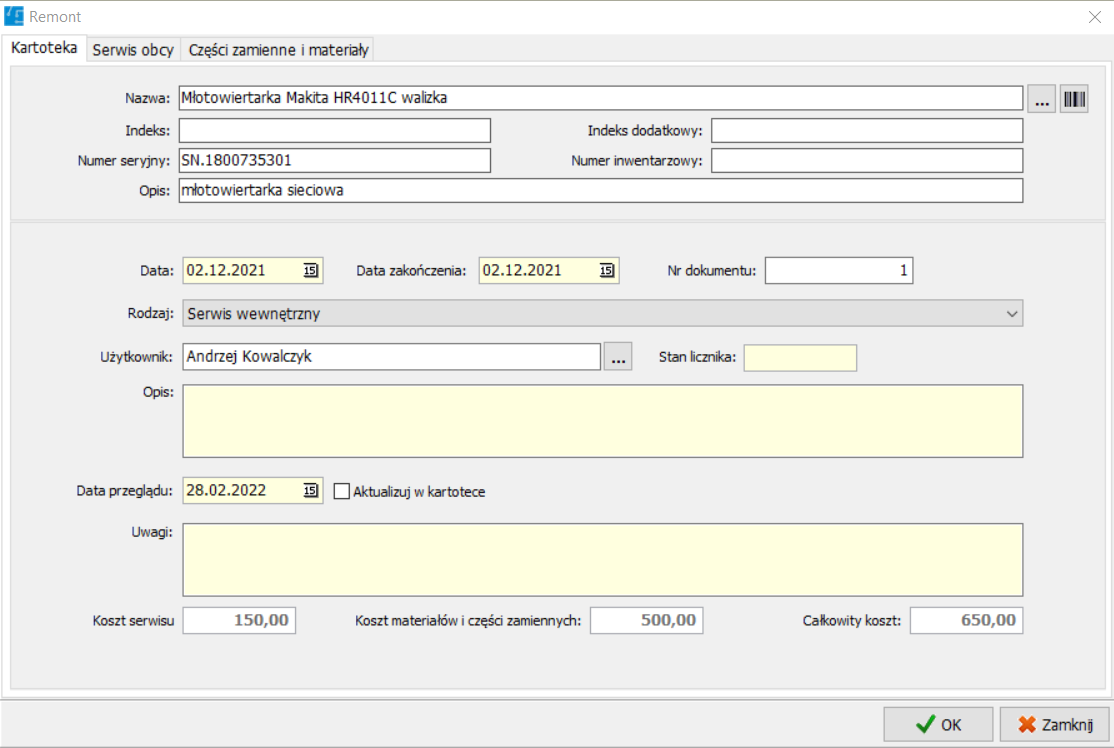Open calendar for Data przeglądu
1114x748 pixels.
(310, 491)
